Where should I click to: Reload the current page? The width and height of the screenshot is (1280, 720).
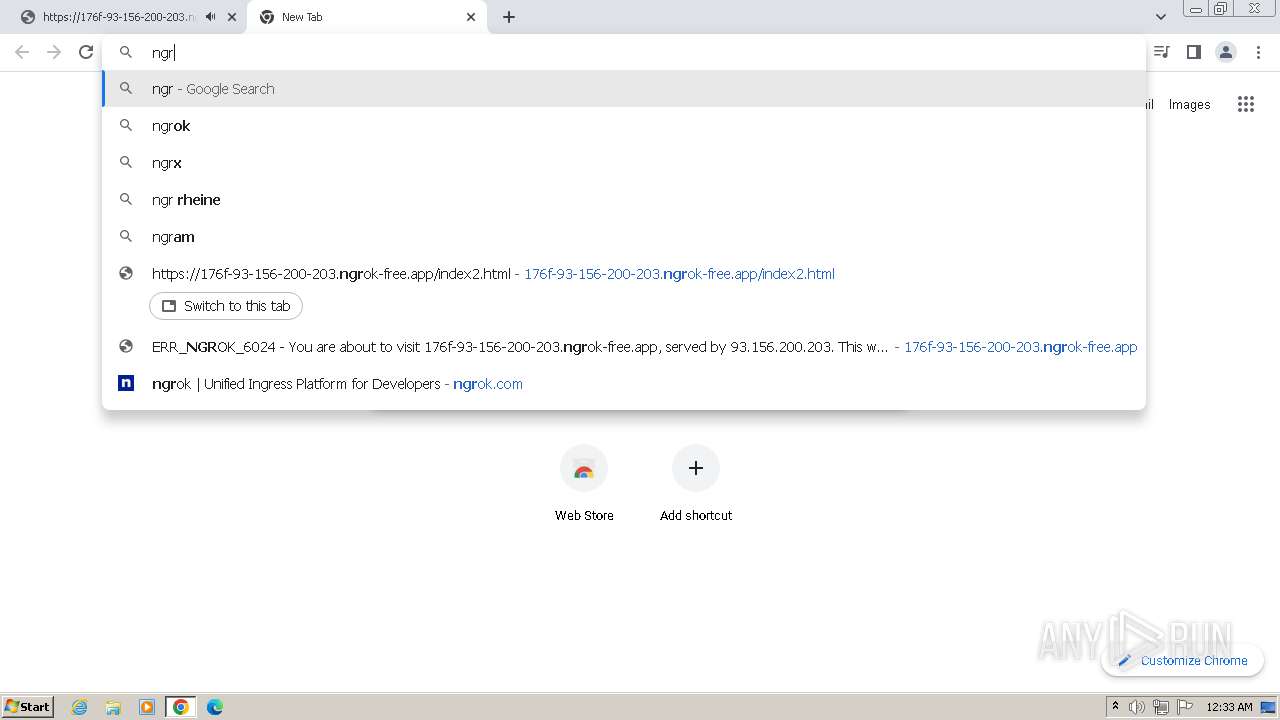coord(86,52)
